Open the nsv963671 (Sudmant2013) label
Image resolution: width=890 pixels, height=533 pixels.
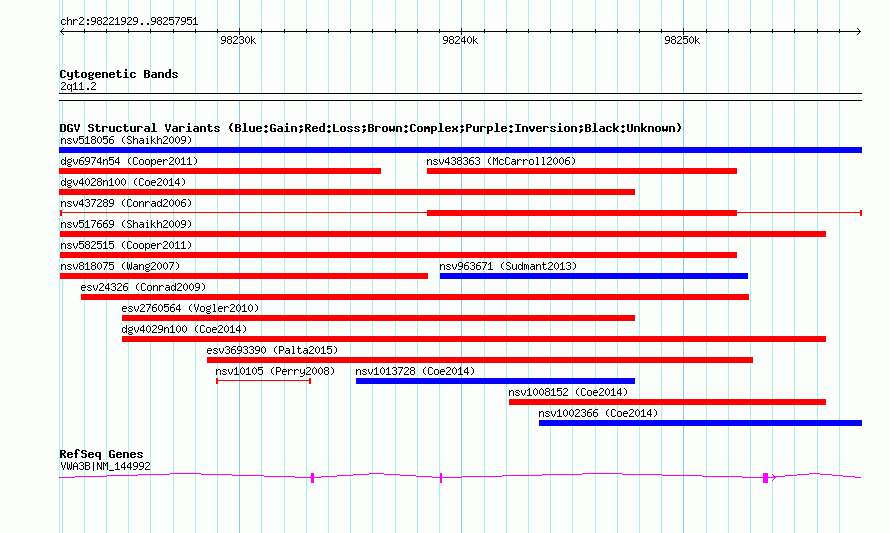(508, 266)
